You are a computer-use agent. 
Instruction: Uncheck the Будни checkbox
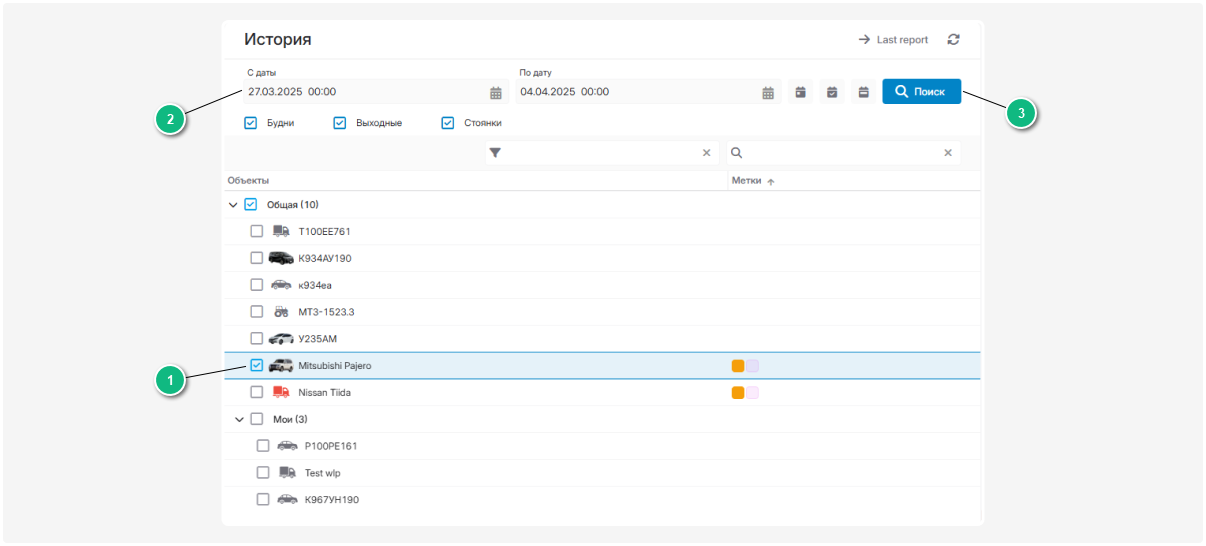[251, 123]
